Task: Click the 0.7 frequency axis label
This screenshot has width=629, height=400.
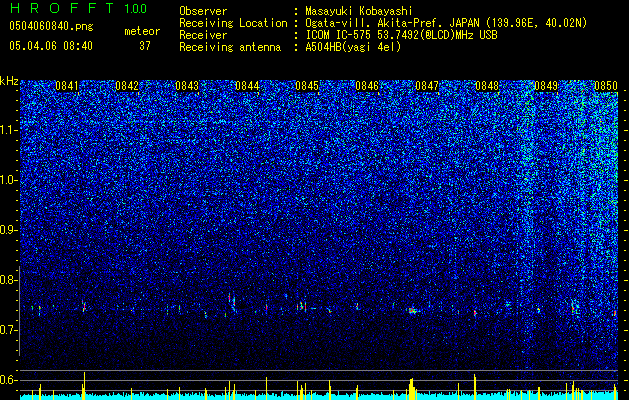Action: (x=9, y=330)
